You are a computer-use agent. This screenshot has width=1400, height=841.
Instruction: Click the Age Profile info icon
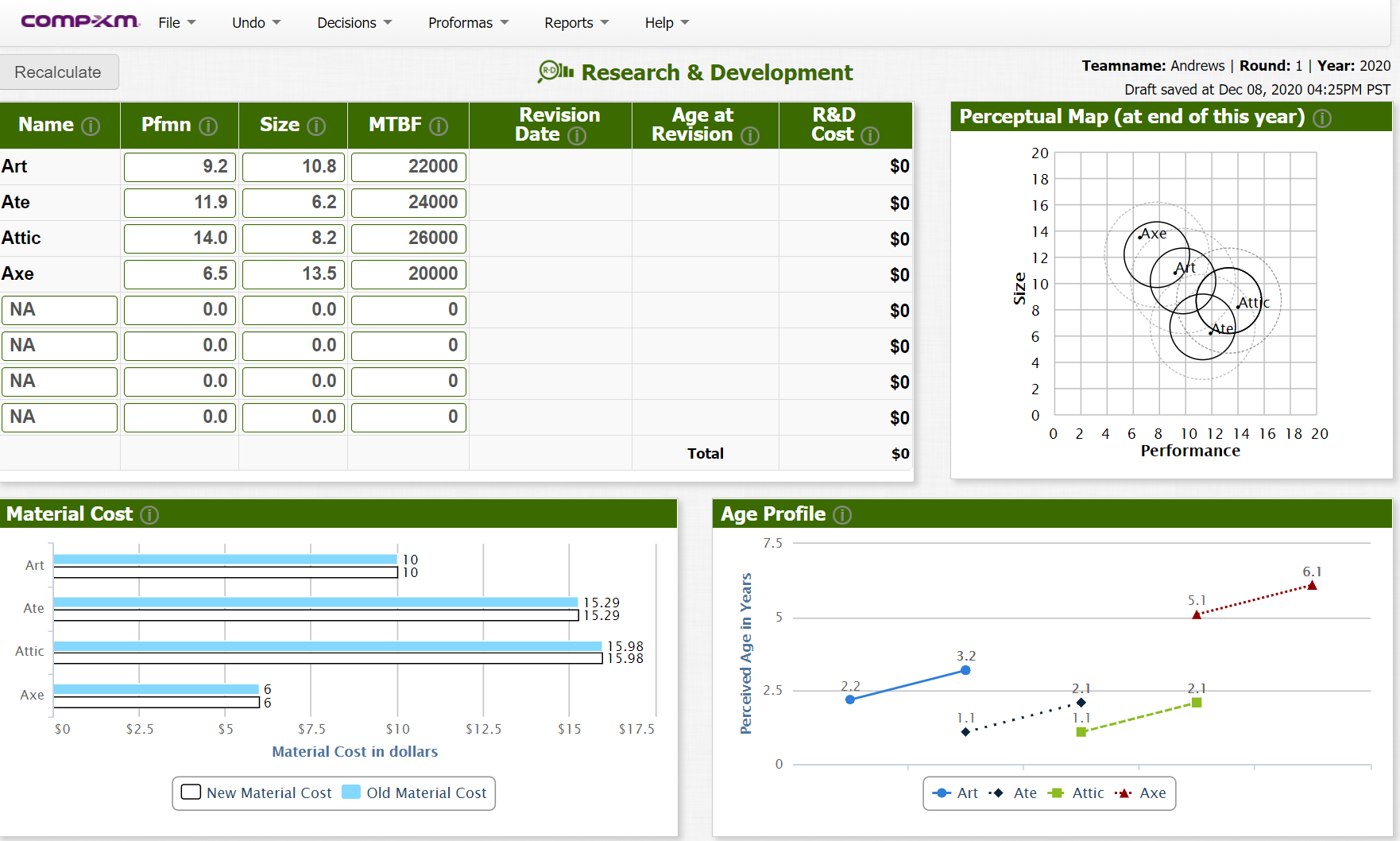click(842, 515)
